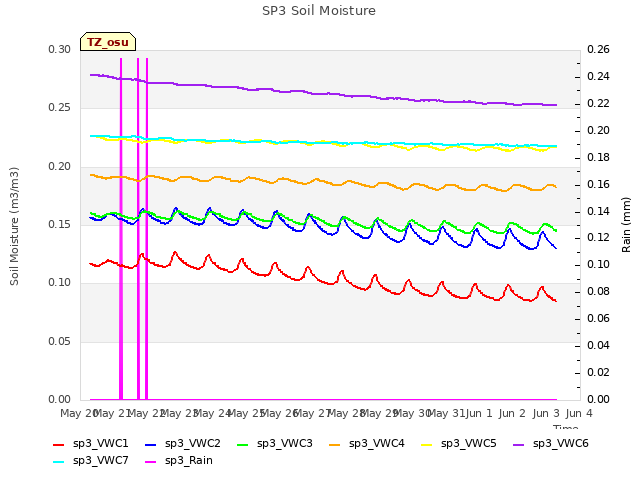This screenshot has height=480, width=640.
Task: Click the Rain (mm) axis label
Action: click(626, 225)
